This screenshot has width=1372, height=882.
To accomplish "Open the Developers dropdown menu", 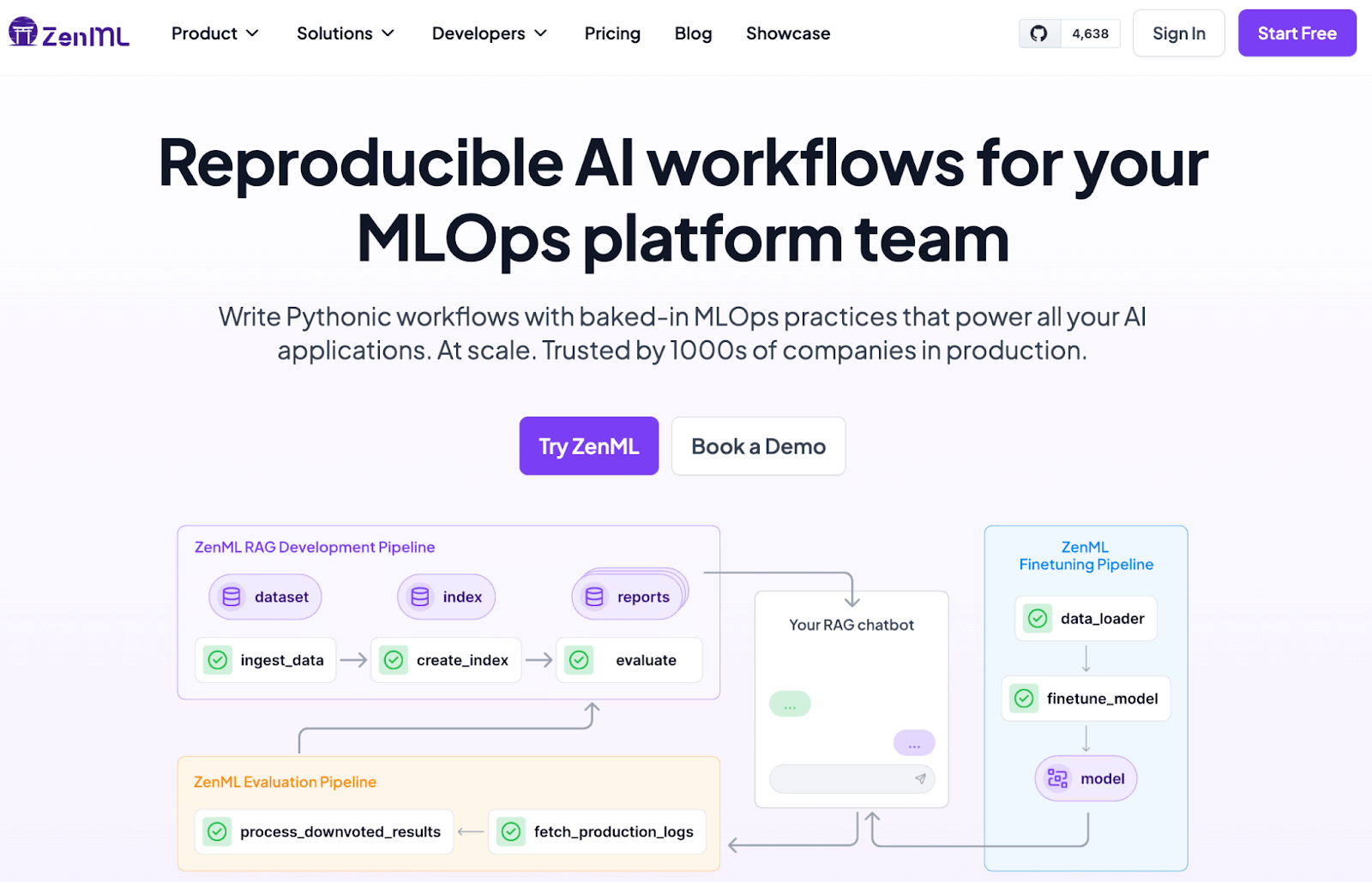I will [489, 33].
